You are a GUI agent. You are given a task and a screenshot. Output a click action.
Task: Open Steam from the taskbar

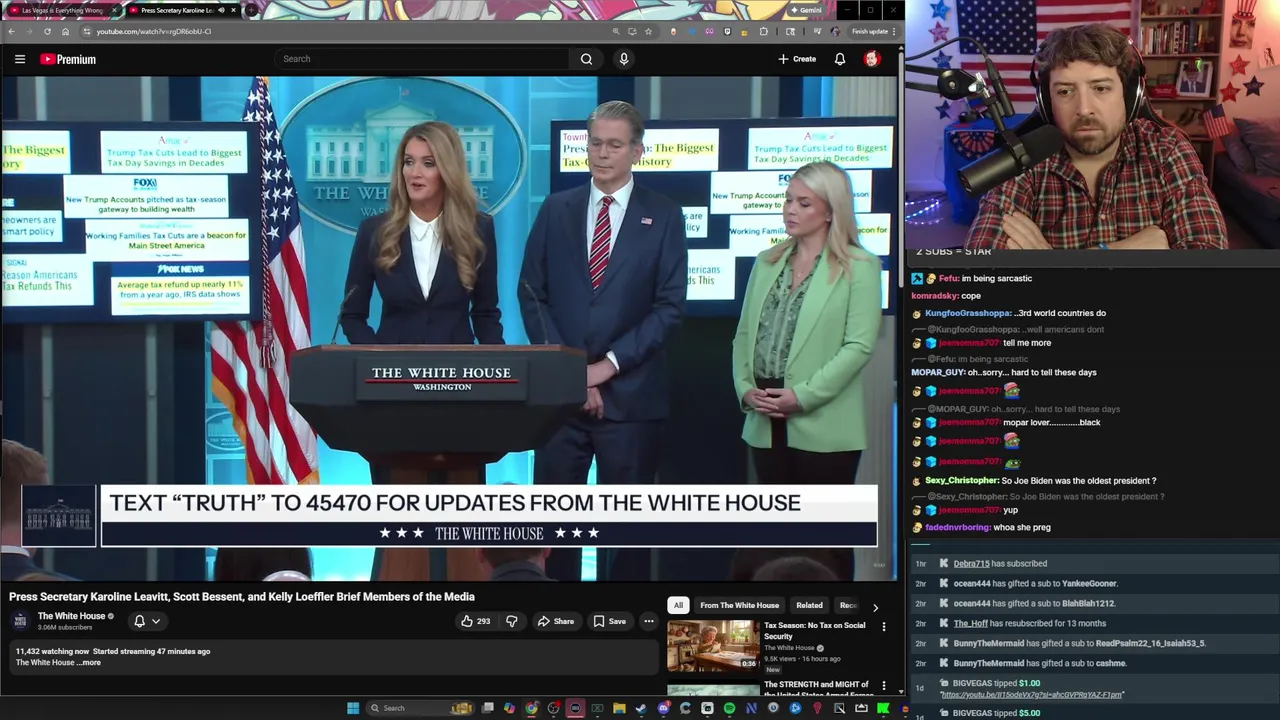[x=641, y=708]
